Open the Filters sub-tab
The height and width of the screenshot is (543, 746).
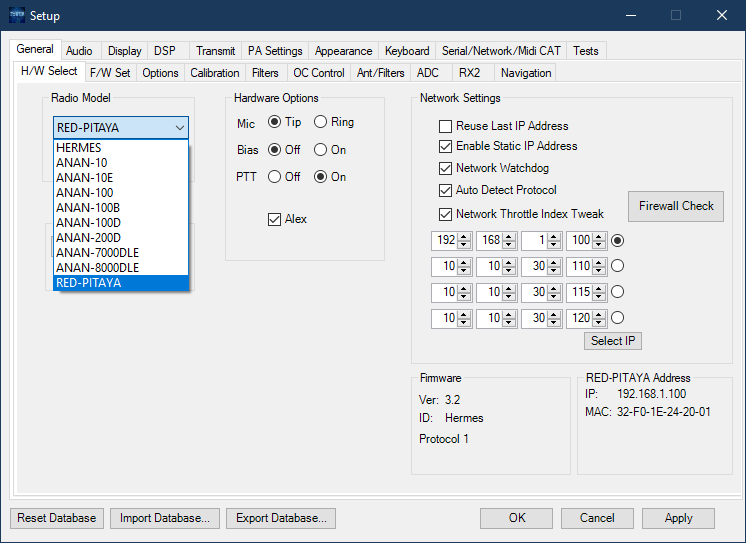pyautogui.click(x=265, y=73)
